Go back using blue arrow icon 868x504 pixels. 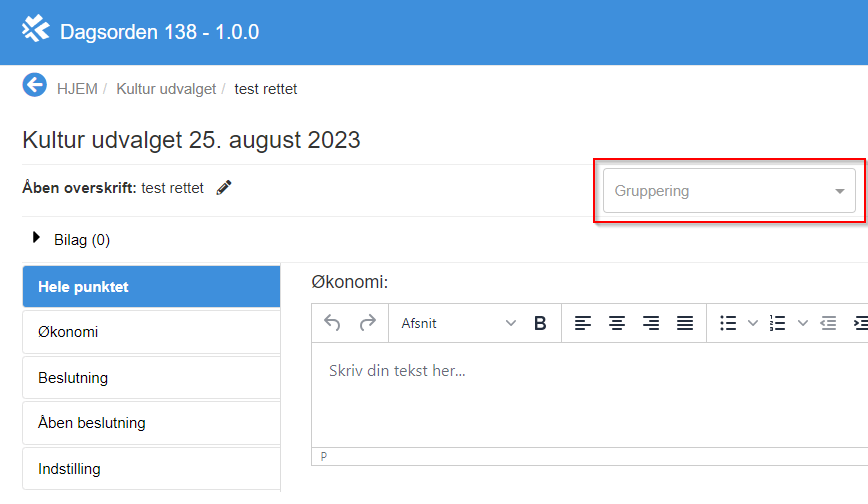click(35, 87)
